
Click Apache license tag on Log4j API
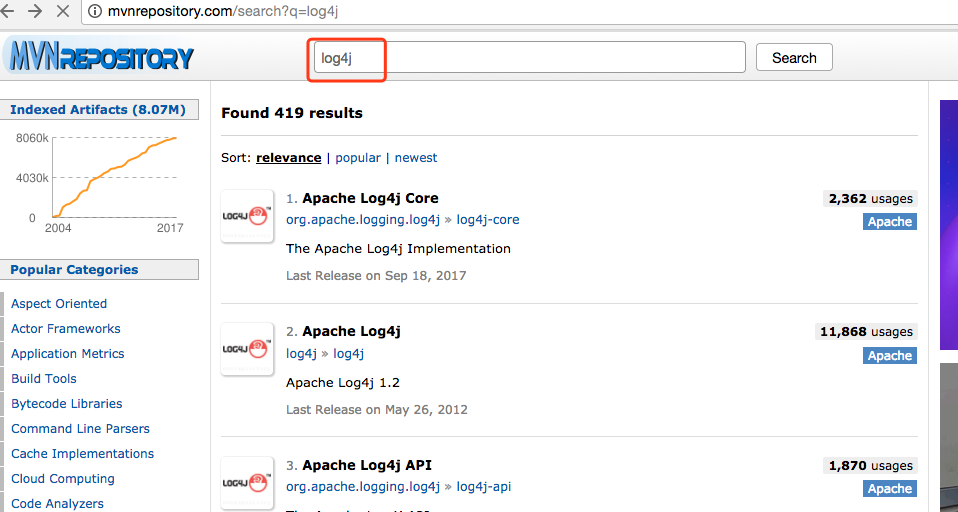tap(890, 489)
